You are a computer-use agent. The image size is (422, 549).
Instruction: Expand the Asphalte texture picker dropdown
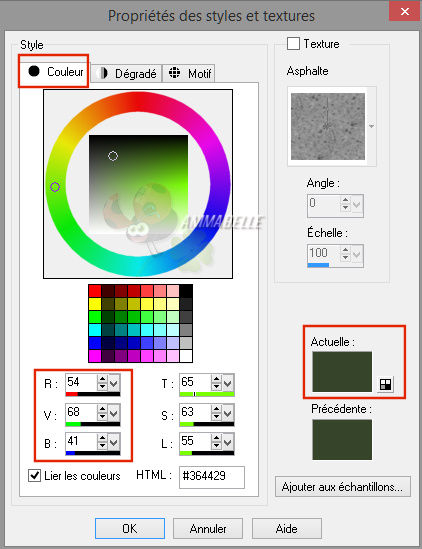[x=372, y=126]
